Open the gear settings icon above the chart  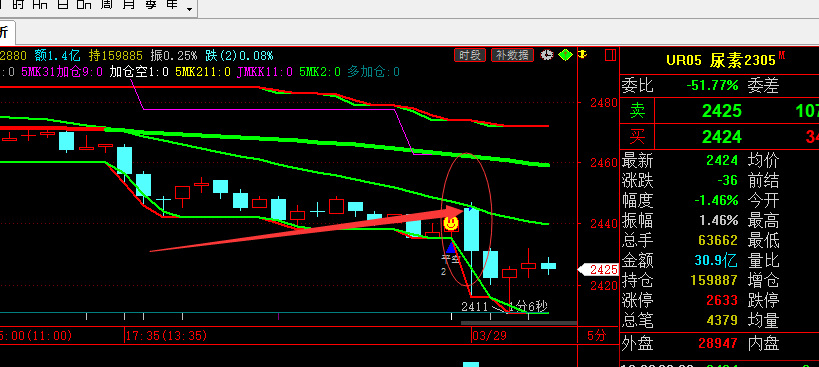[x=546, y=55]
